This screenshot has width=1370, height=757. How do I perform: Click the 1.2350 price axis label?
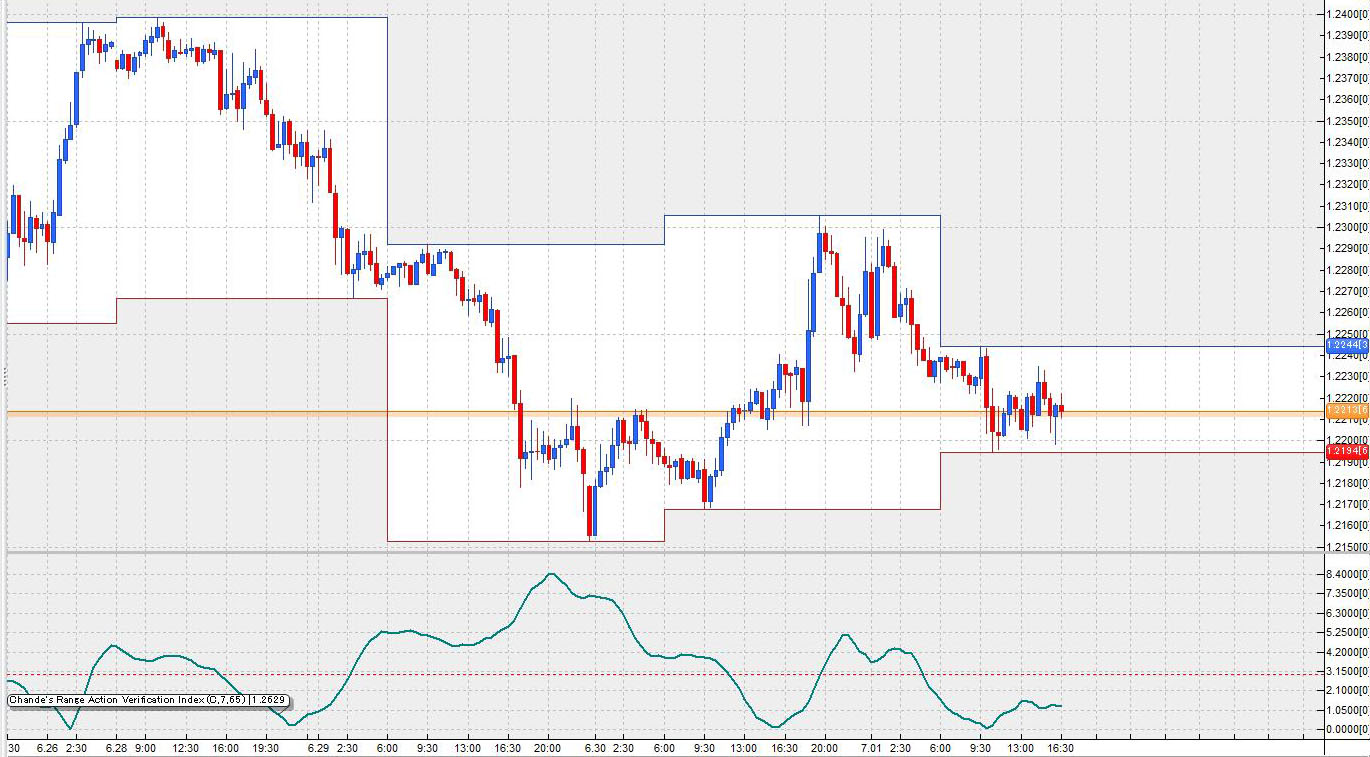coord(1348,121)
